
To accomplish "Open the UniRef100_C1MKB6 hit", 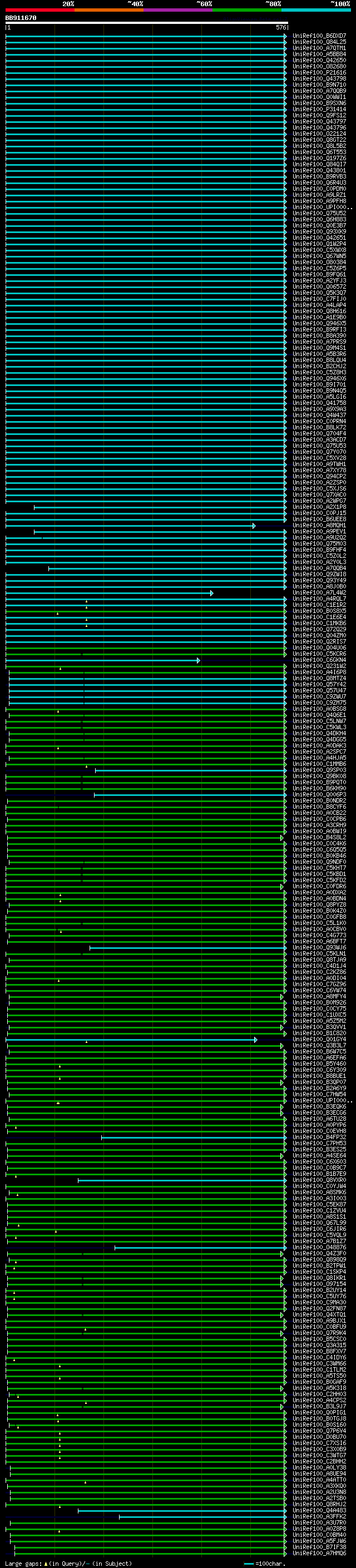I will [x=319, y=624].
